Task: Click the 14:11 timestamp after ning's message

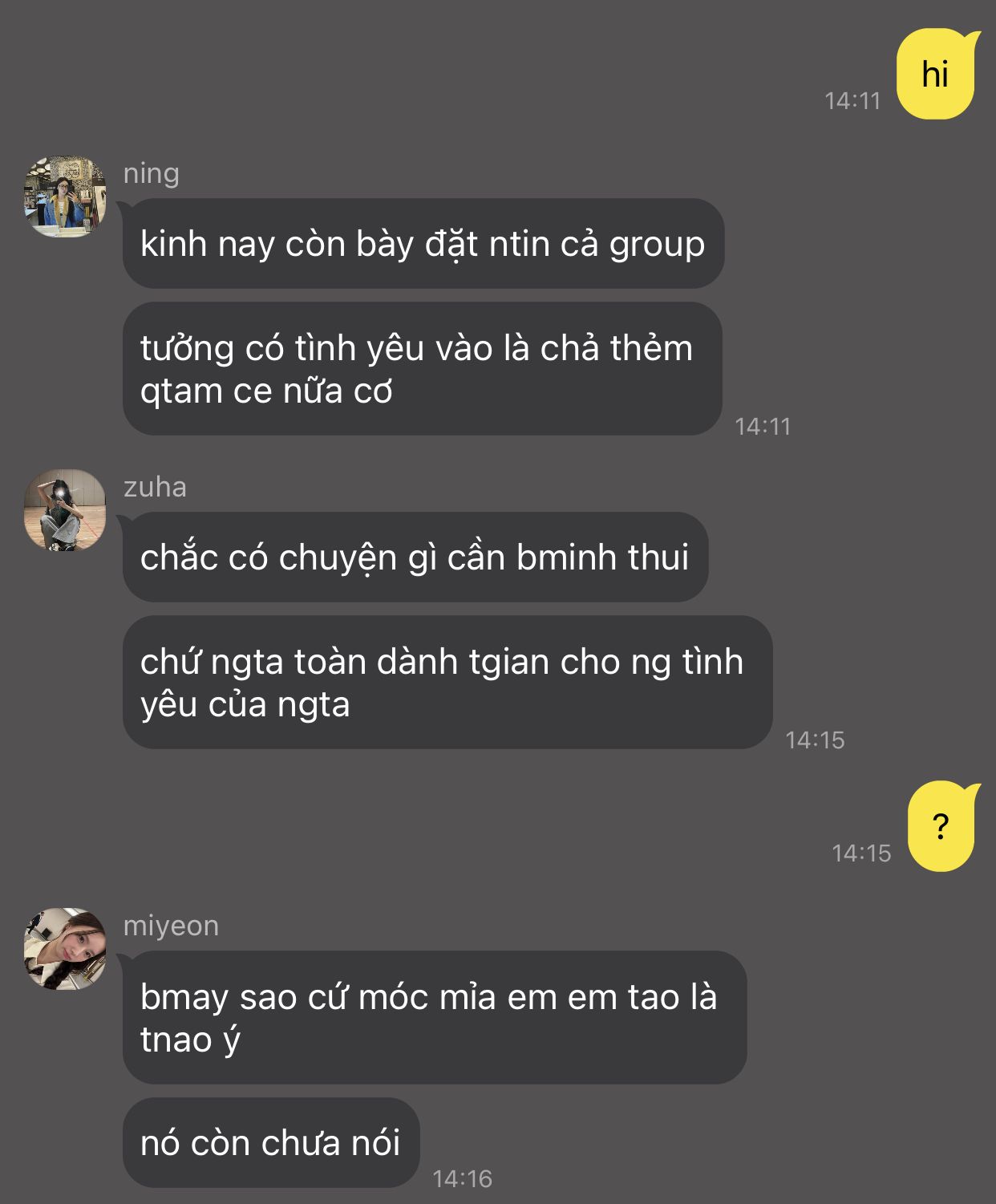Action: pos(763,427)
